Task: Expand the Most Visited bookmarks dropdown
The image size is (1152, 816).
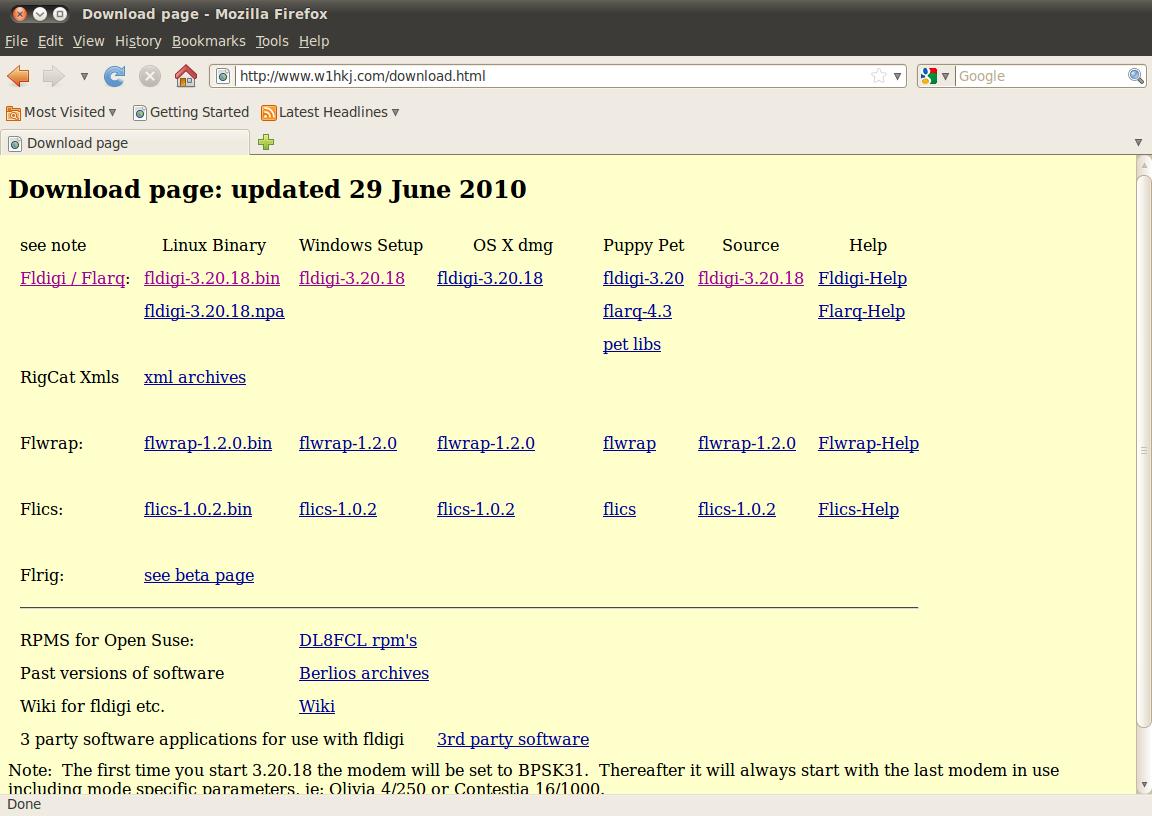Action: 62,112
